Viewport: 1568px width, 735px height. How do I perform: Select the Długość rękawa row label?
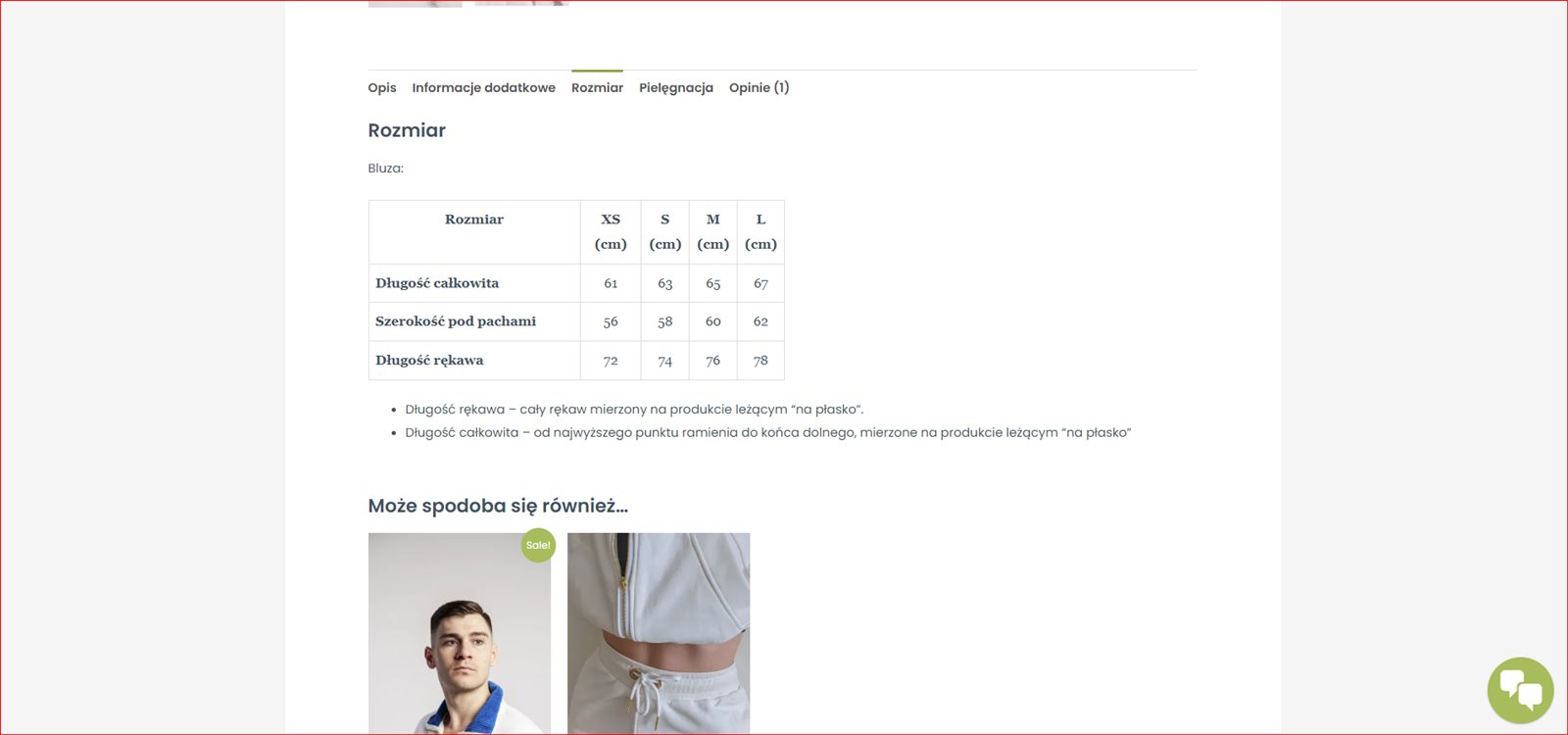(429, 361)
